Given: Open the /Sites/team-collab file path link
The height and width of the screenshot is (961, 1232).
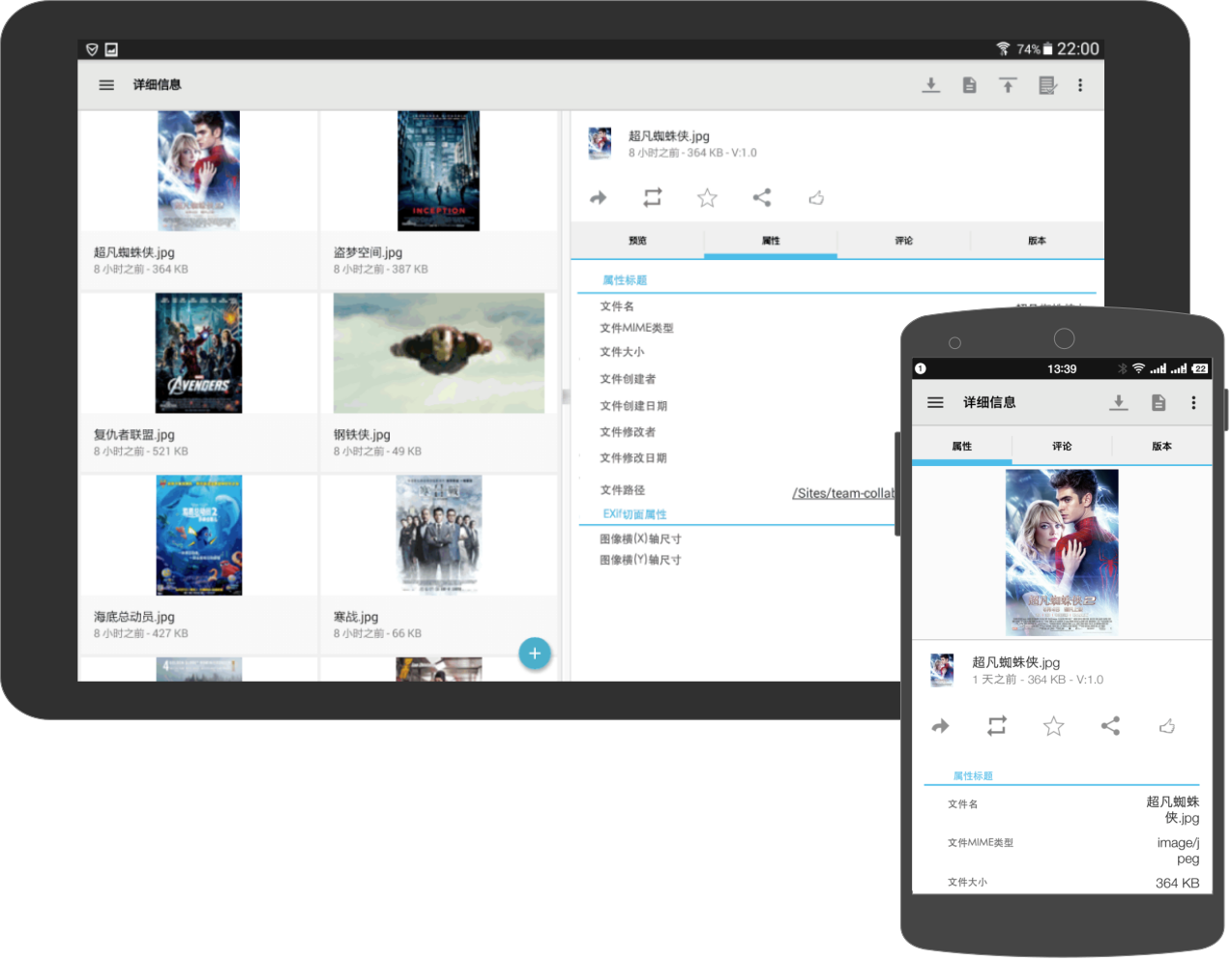Looking at the screenshot, I should click(x=845, y=493).
